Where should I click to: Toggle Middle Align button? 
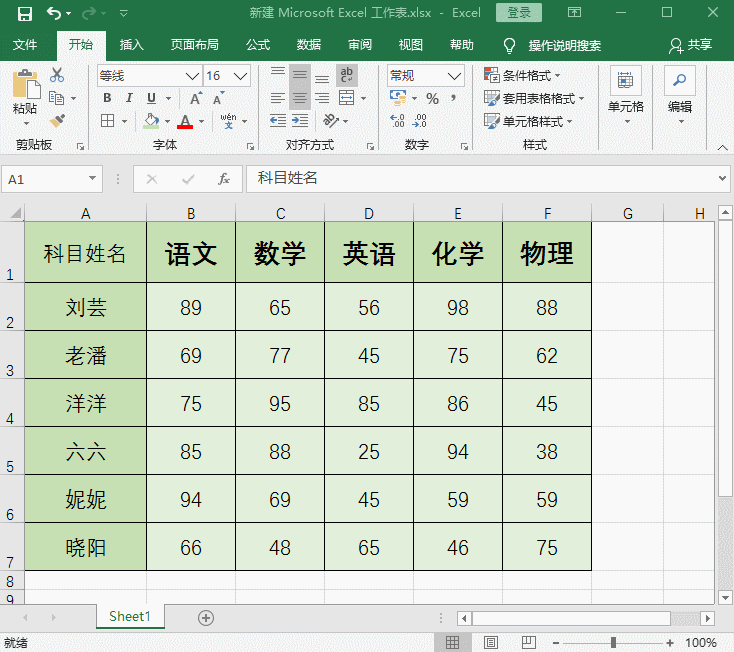300,75
